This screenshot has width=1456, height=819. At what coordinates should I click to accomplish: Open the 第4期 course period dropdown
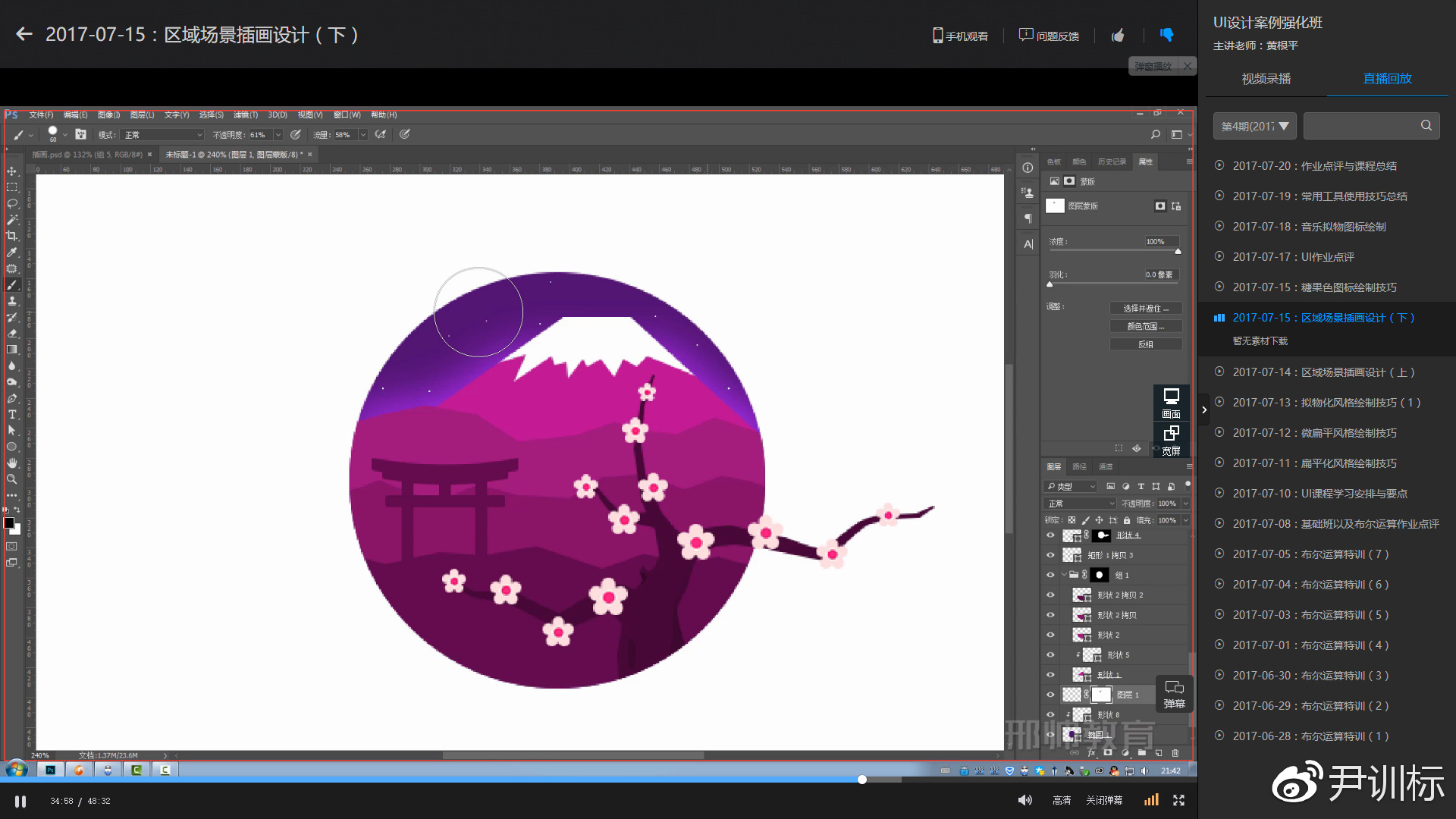pyautogui.click(x=1255, y=126)
